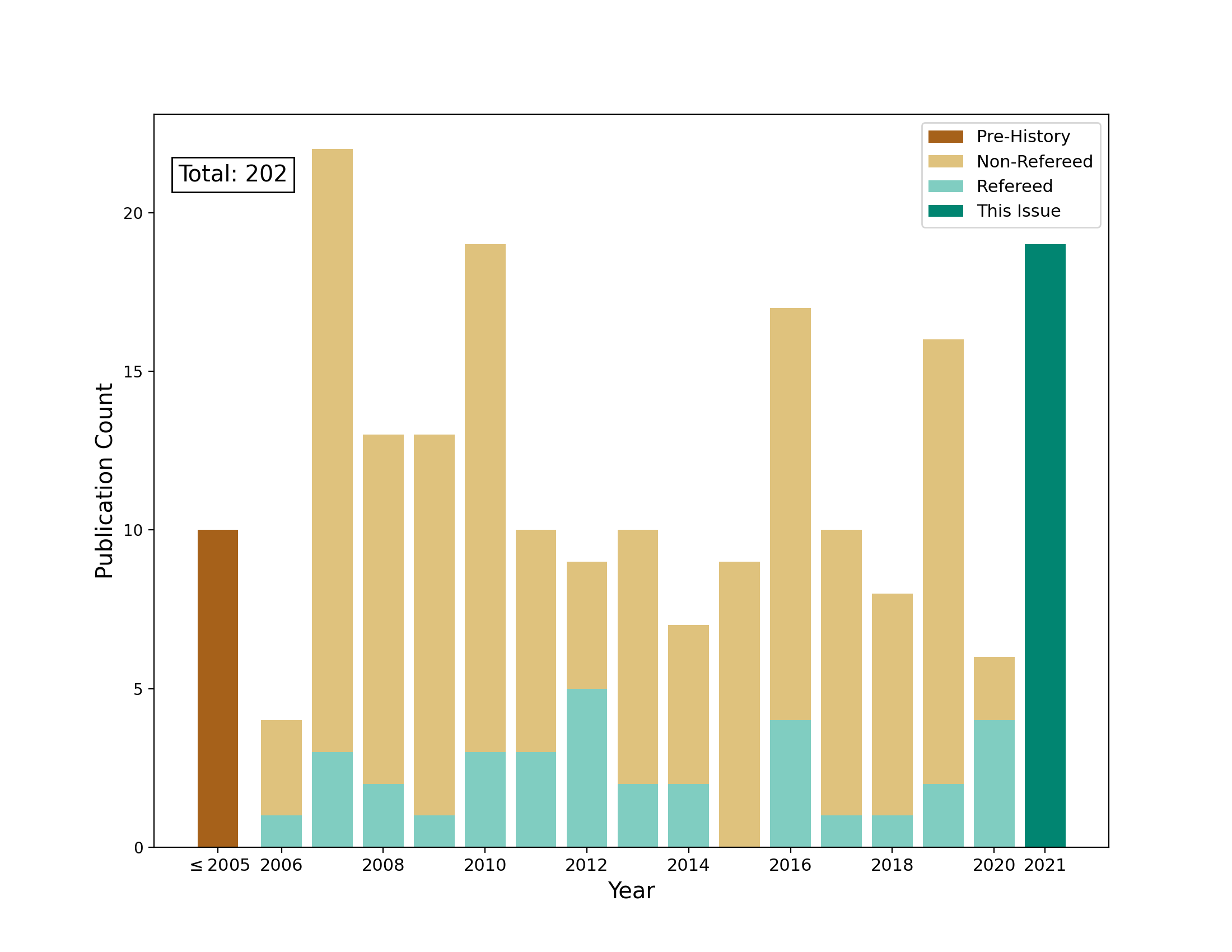Click the tan Non-Refereed segment of 2014 bar
Image resolution: width=1232 pixels, height=952 pixels.
(688, 704)
